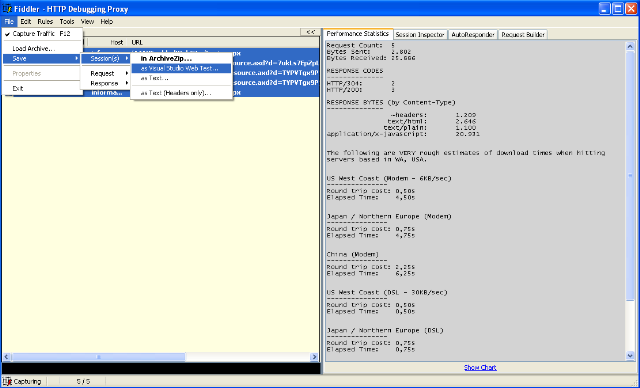Click the 'RESPONSE CODES' heading text
Image resolution: width=640 pixels, height=388 pixels.
(355, 71)
